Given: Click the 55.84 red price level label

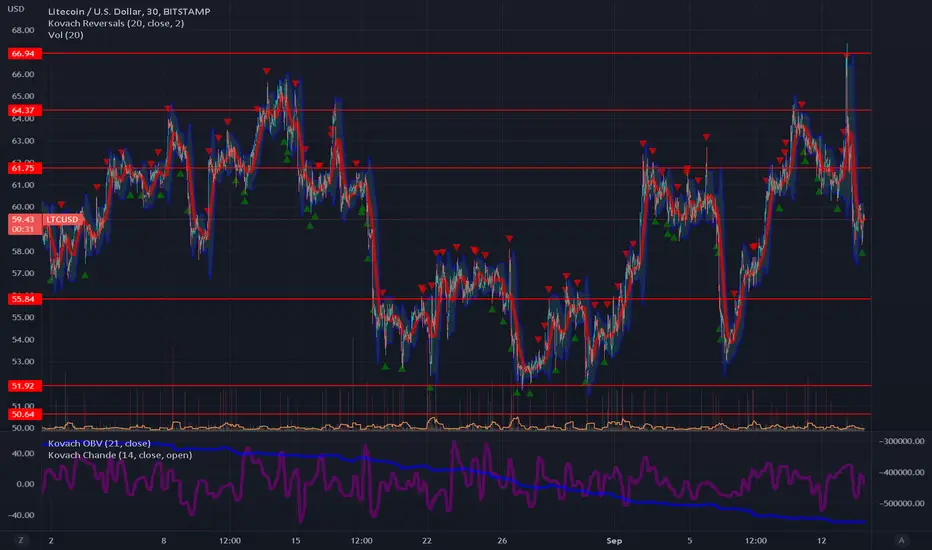Looking at the screenshot, I should pos(24,299).
